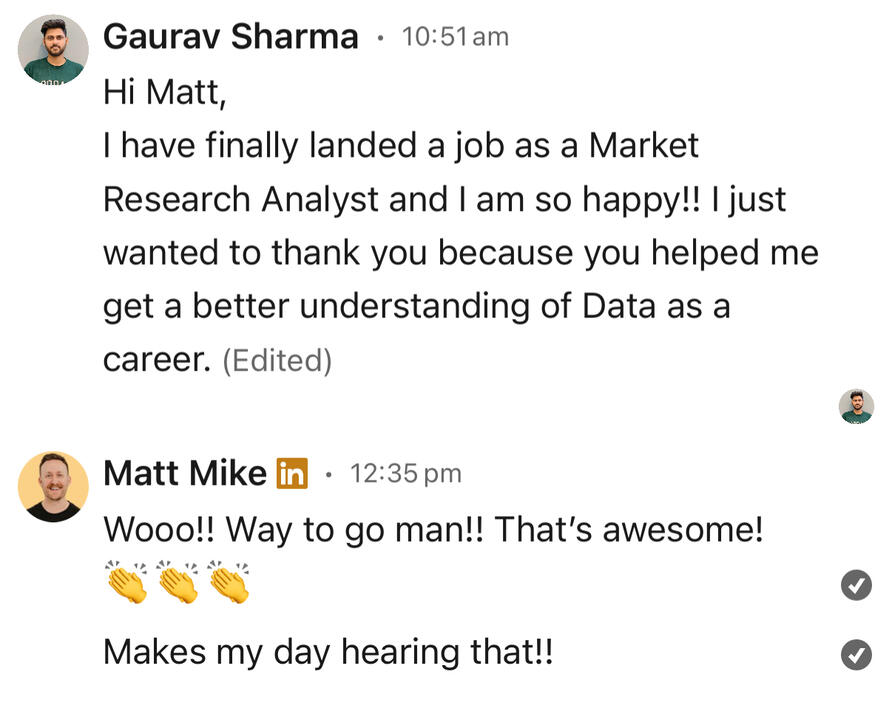The width and height of the screenshot is (892, 717).
Task: Click the Market Research Analyst message text
Action: (400, 172)
